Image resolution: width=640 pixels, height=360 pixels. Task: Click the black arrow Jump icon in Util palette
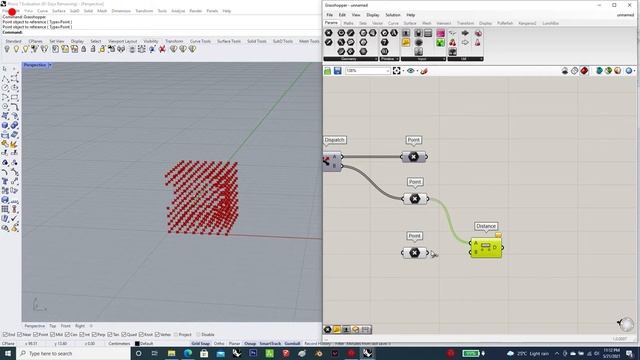pos(465,33)
